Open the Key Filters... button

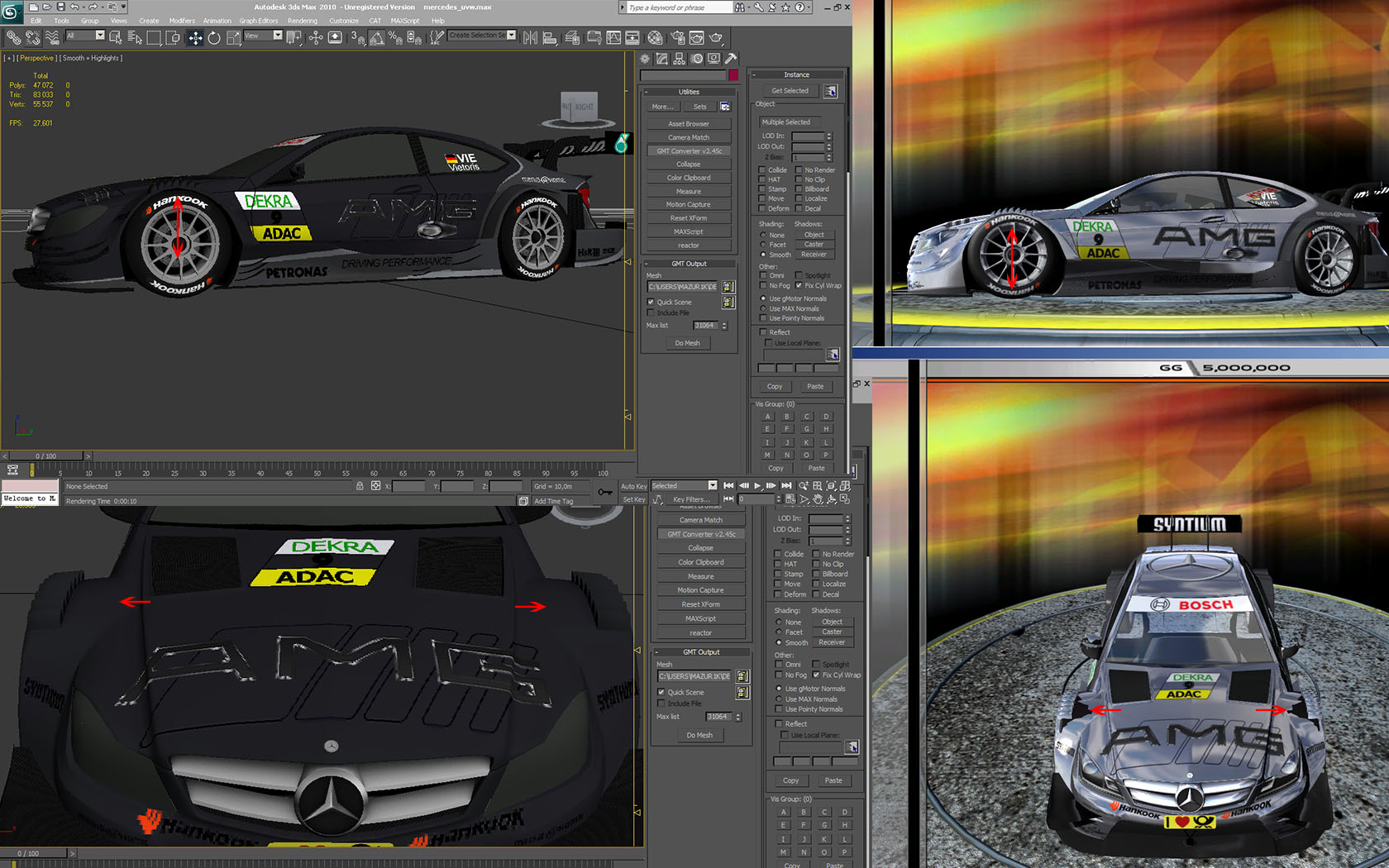point(692,499)
